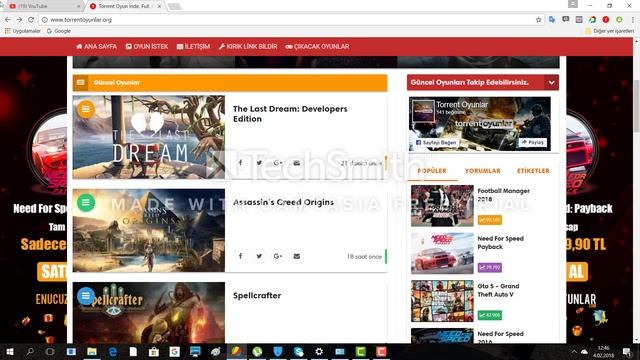
Task: Open Uygulamalar apps shortcut
Action: (23, 31)
